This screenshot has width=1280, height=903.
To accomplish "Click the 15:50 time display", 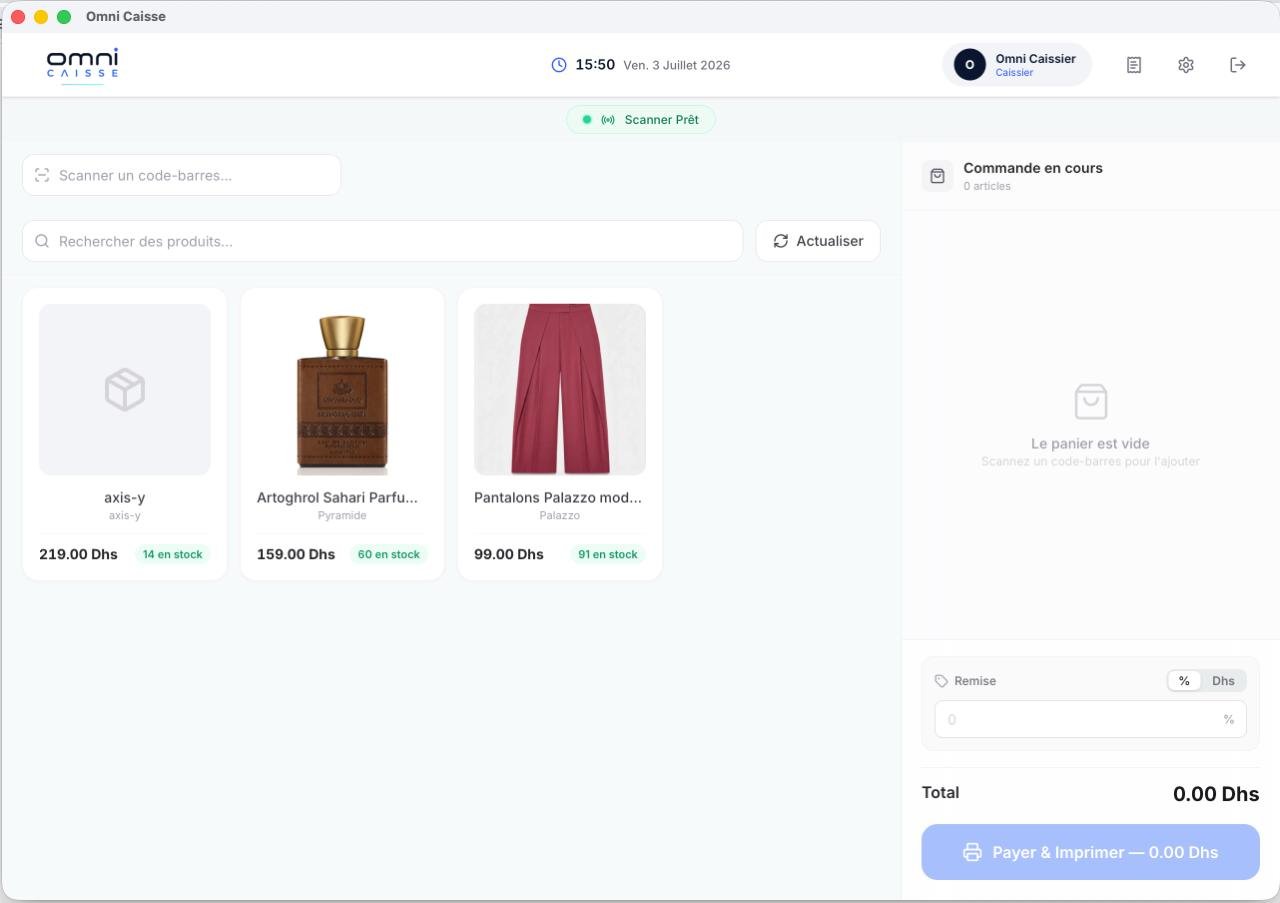I will [x=595, y=65].
